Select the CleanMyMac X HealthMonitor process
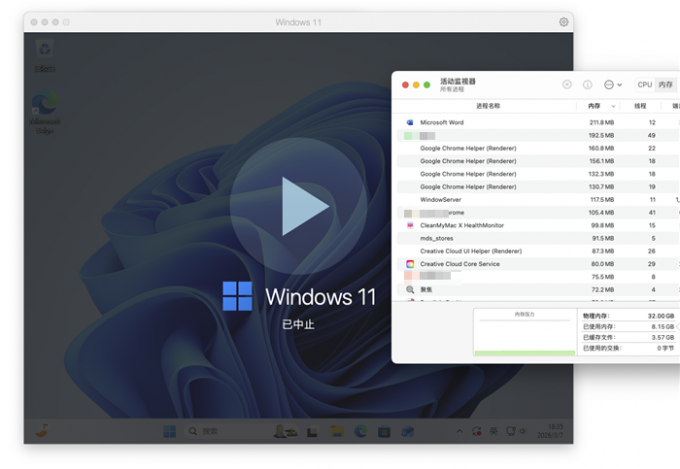 [538, 225]
